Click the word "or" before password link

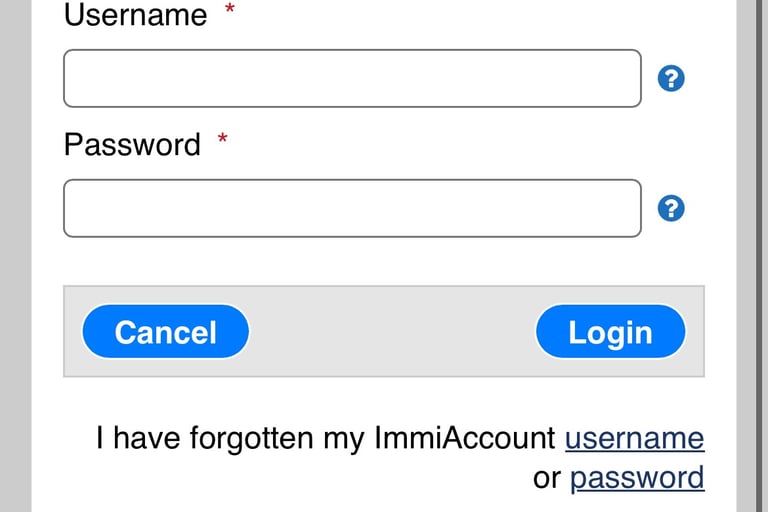point(547,478)
